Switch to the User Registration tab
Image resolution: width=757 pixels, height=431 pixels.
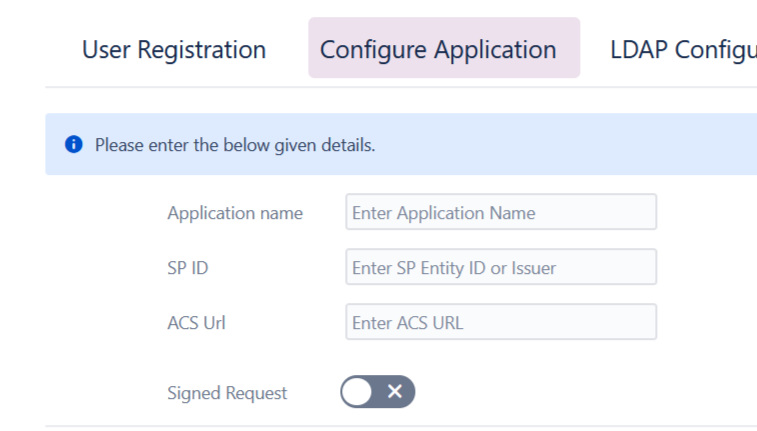point(174,49)
